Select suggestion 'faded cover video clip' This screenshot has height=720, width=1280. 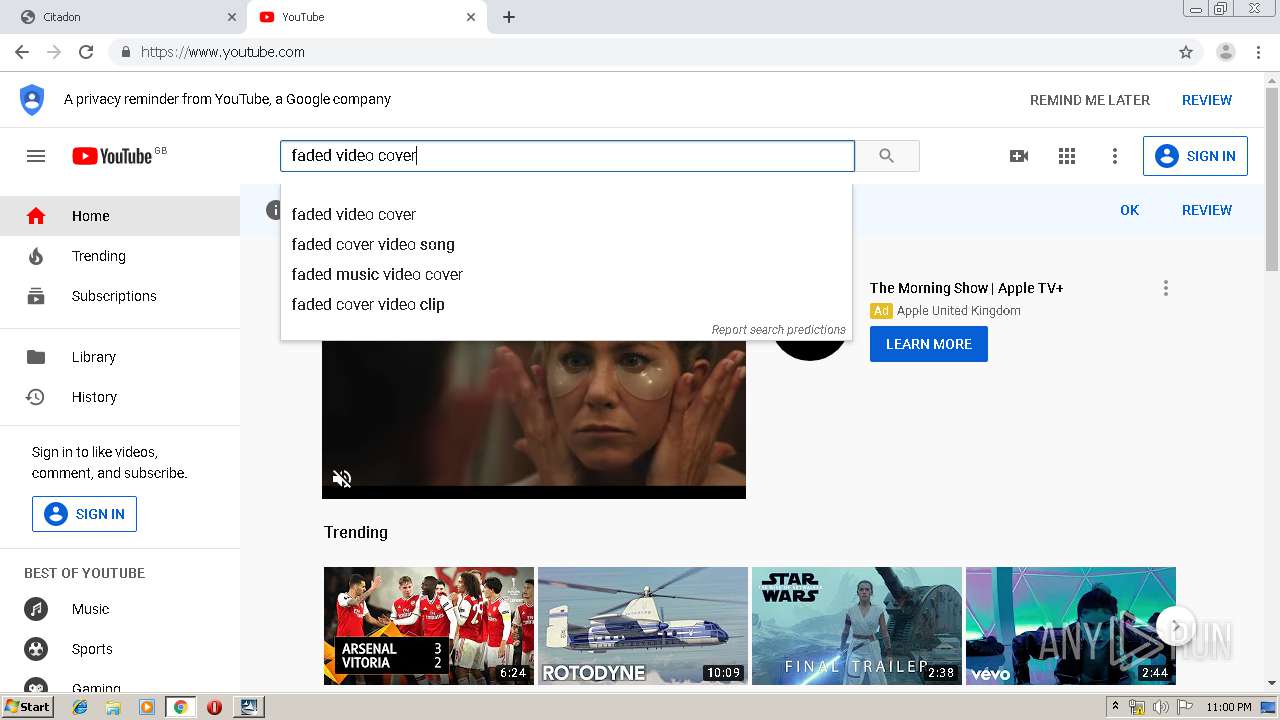point(566,304)
